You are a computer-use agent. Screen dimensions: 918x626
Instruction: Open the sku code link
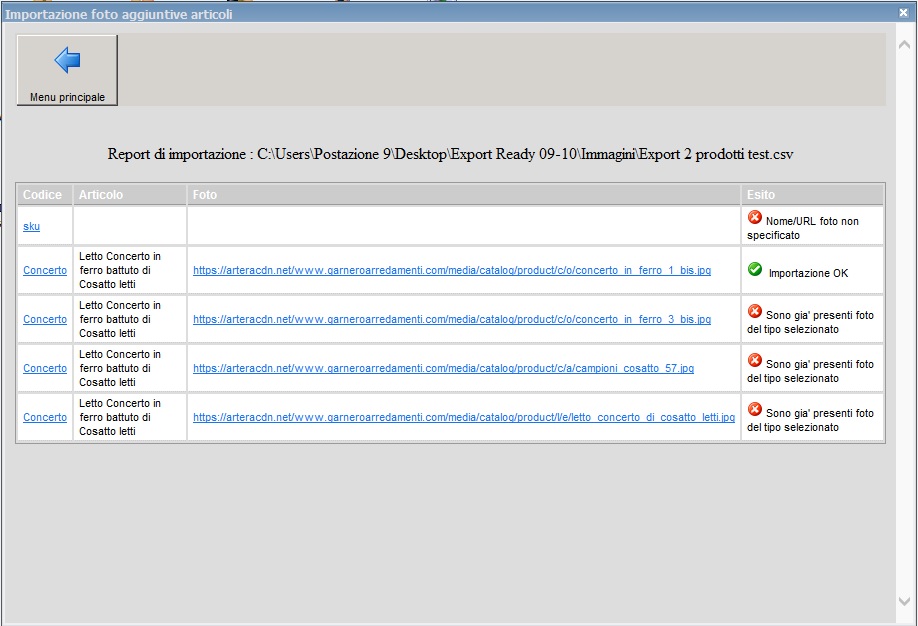pyautogui.click(x=32, y=226)
